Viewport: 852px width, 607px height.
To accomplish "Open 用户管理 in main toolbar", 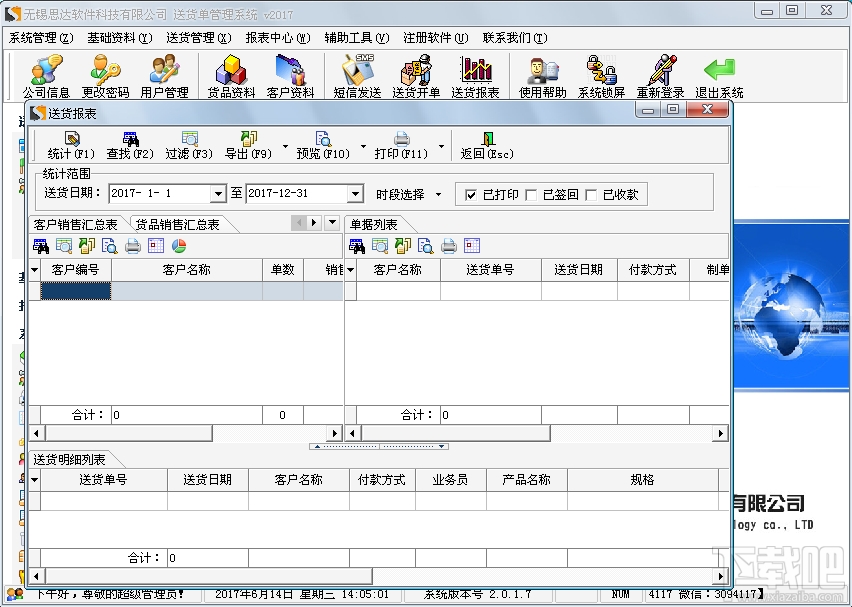I will 164,77.
